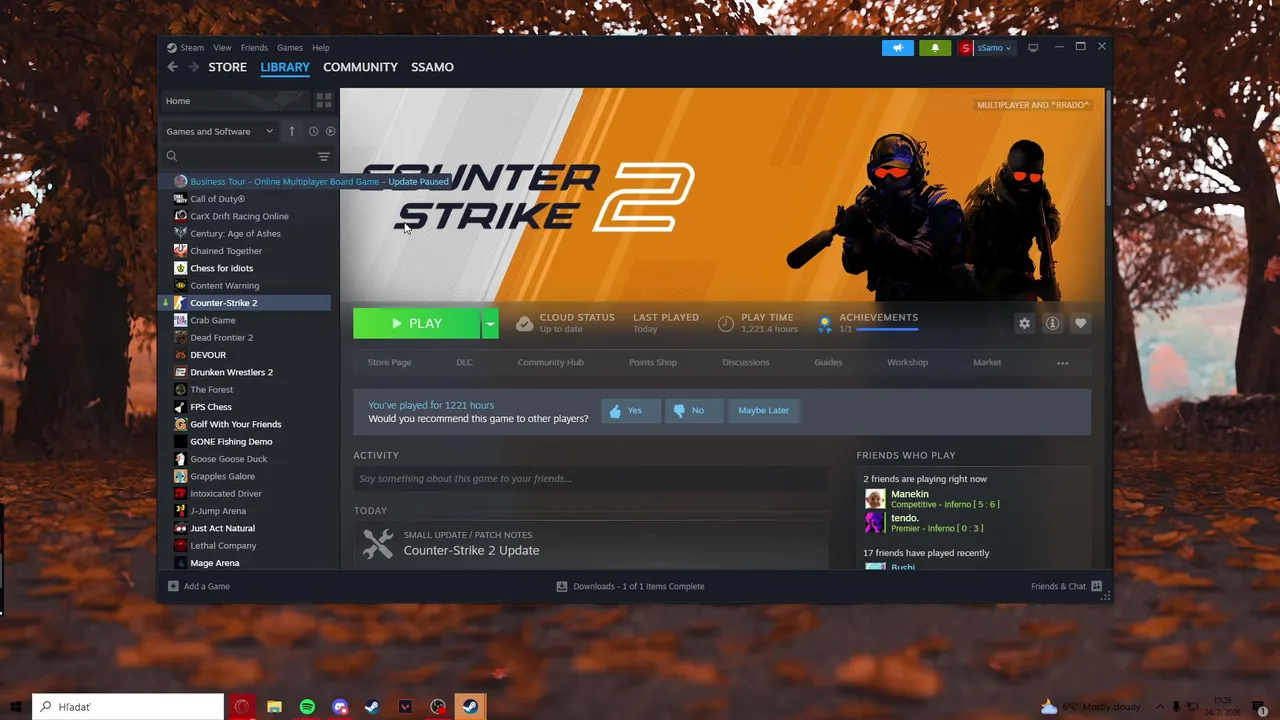
Task: Open the Counter-Strike 2 Update patch notes icon
Action: click(378, 543)
